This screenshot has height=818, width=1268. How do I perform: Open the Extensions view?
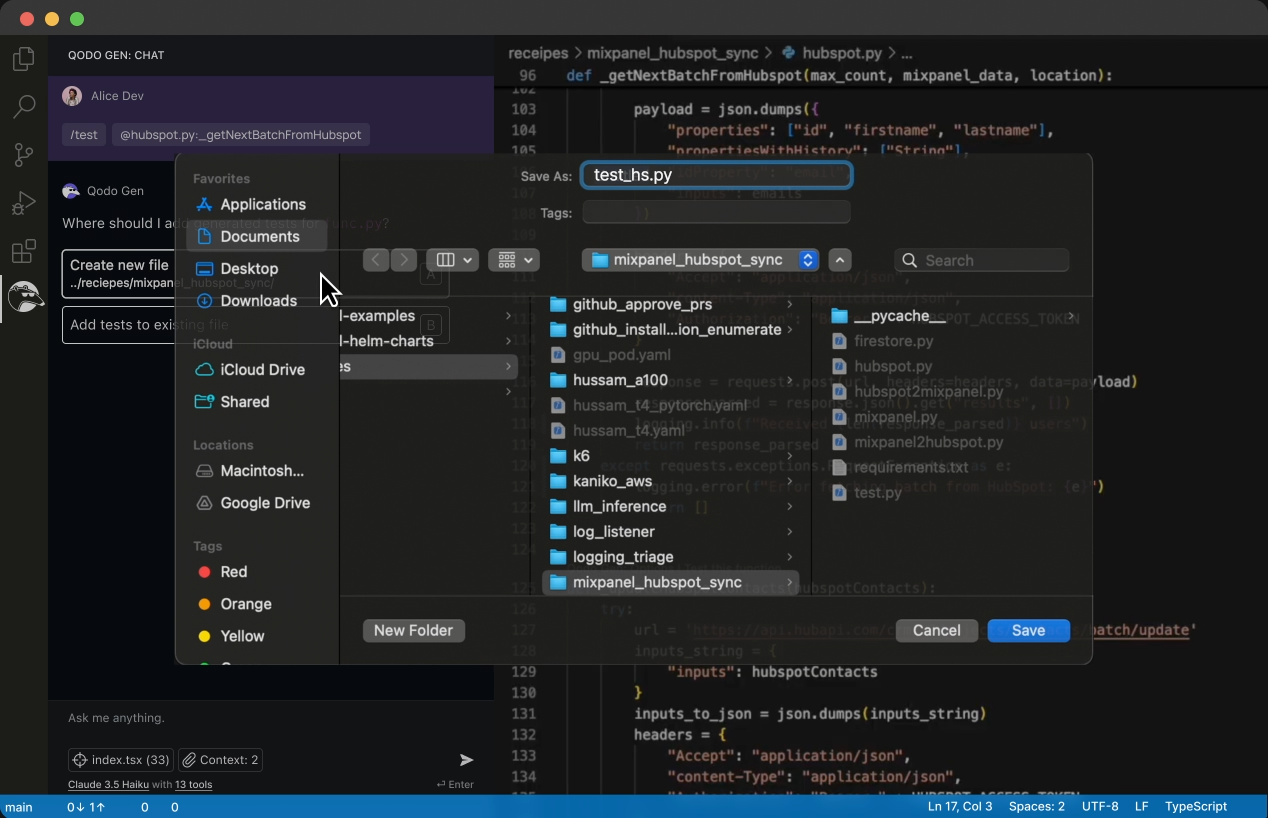(x=23, y=251)
